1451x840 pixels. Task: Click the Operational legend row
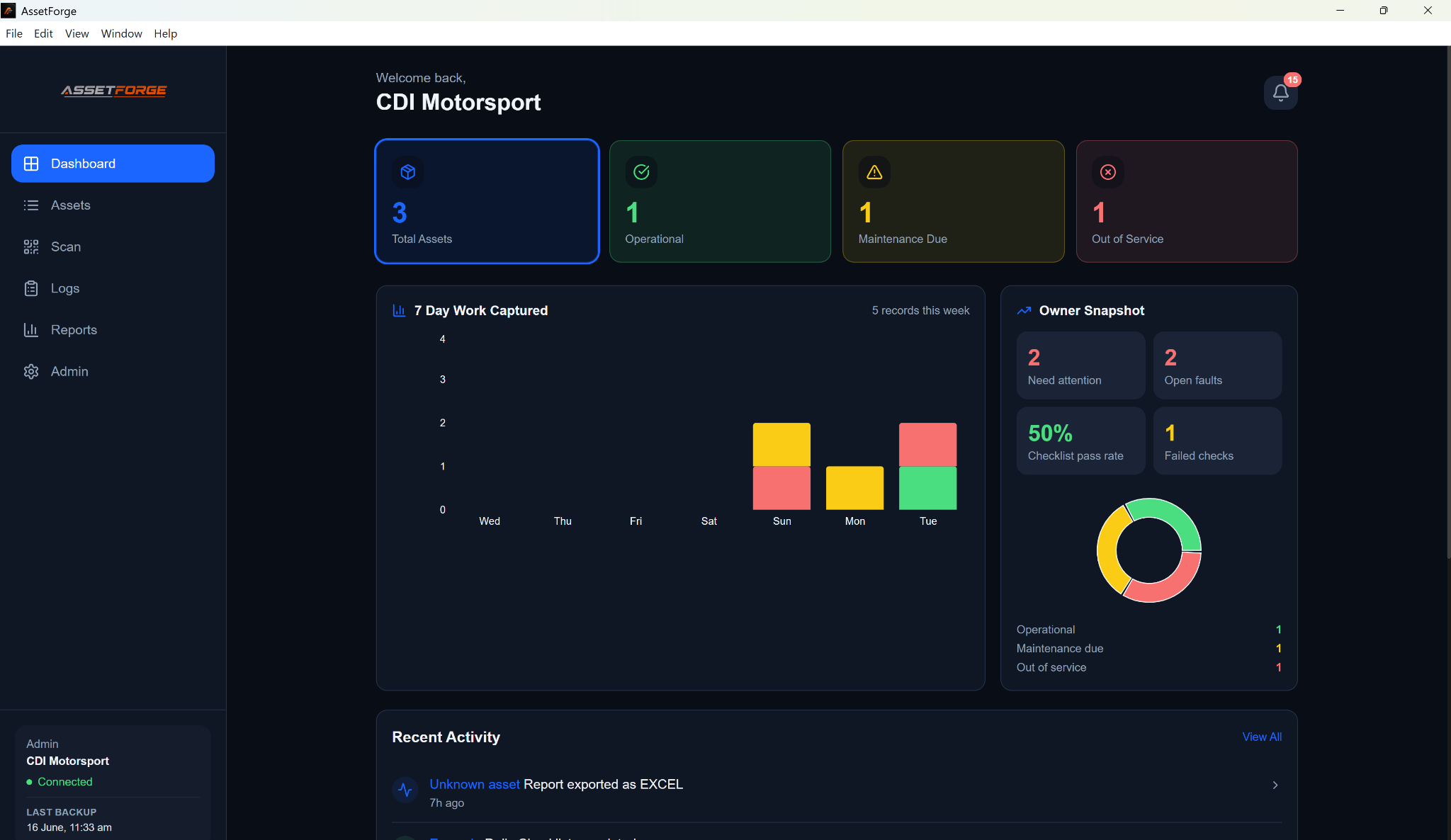click(x=1148, y=630)
